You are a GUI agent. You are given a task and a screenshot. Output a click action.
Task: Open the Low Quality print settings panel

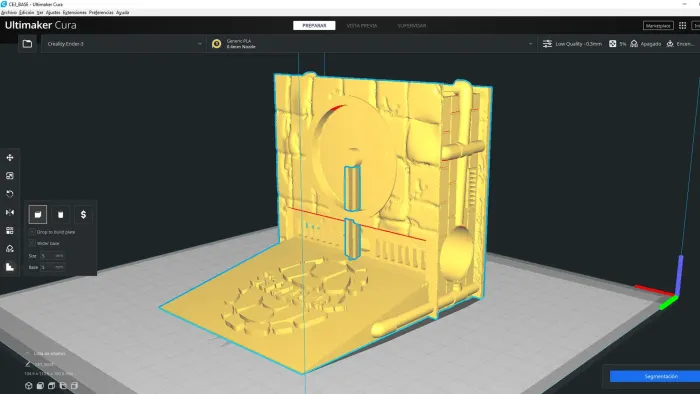point(572,44)
